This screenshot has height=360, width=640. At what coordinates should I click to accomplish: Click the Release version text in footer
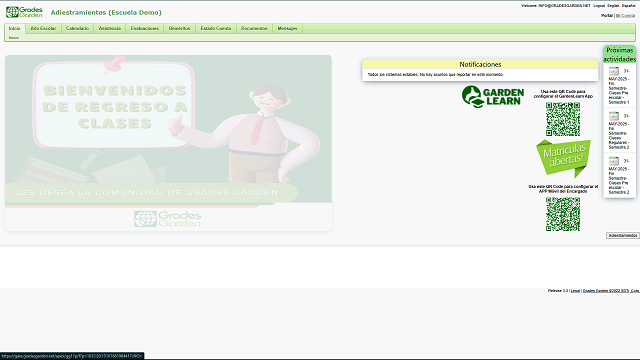pos(558,291)
